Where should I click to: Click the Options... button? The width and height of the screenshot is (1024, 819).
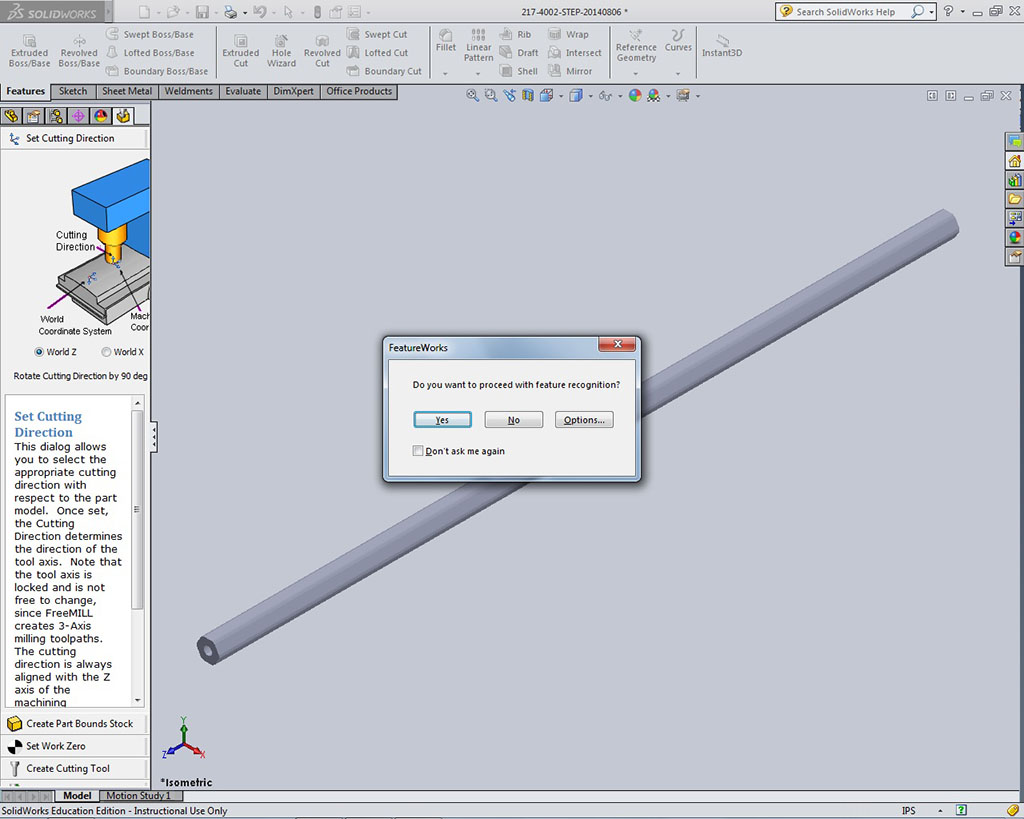click(584, 420)
